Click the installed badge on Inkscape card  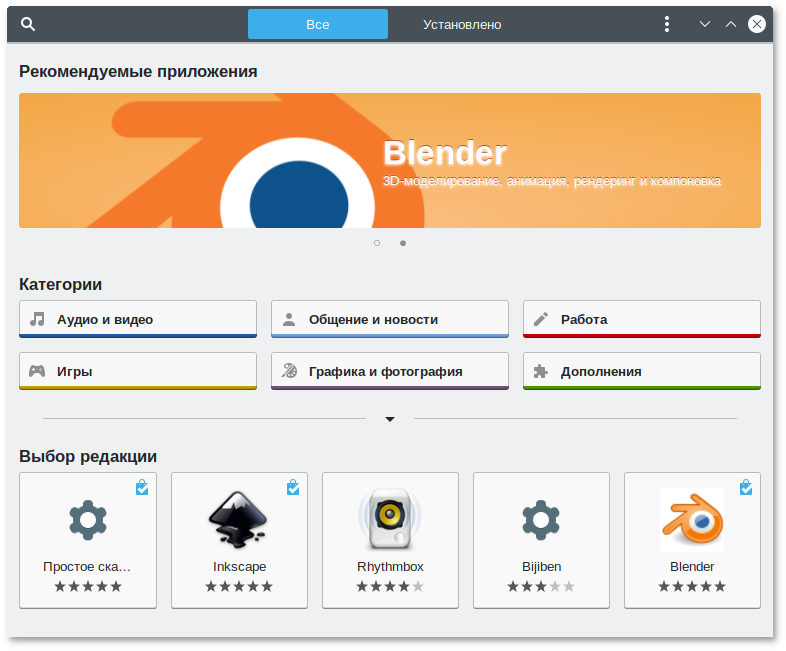coord(293,487)
